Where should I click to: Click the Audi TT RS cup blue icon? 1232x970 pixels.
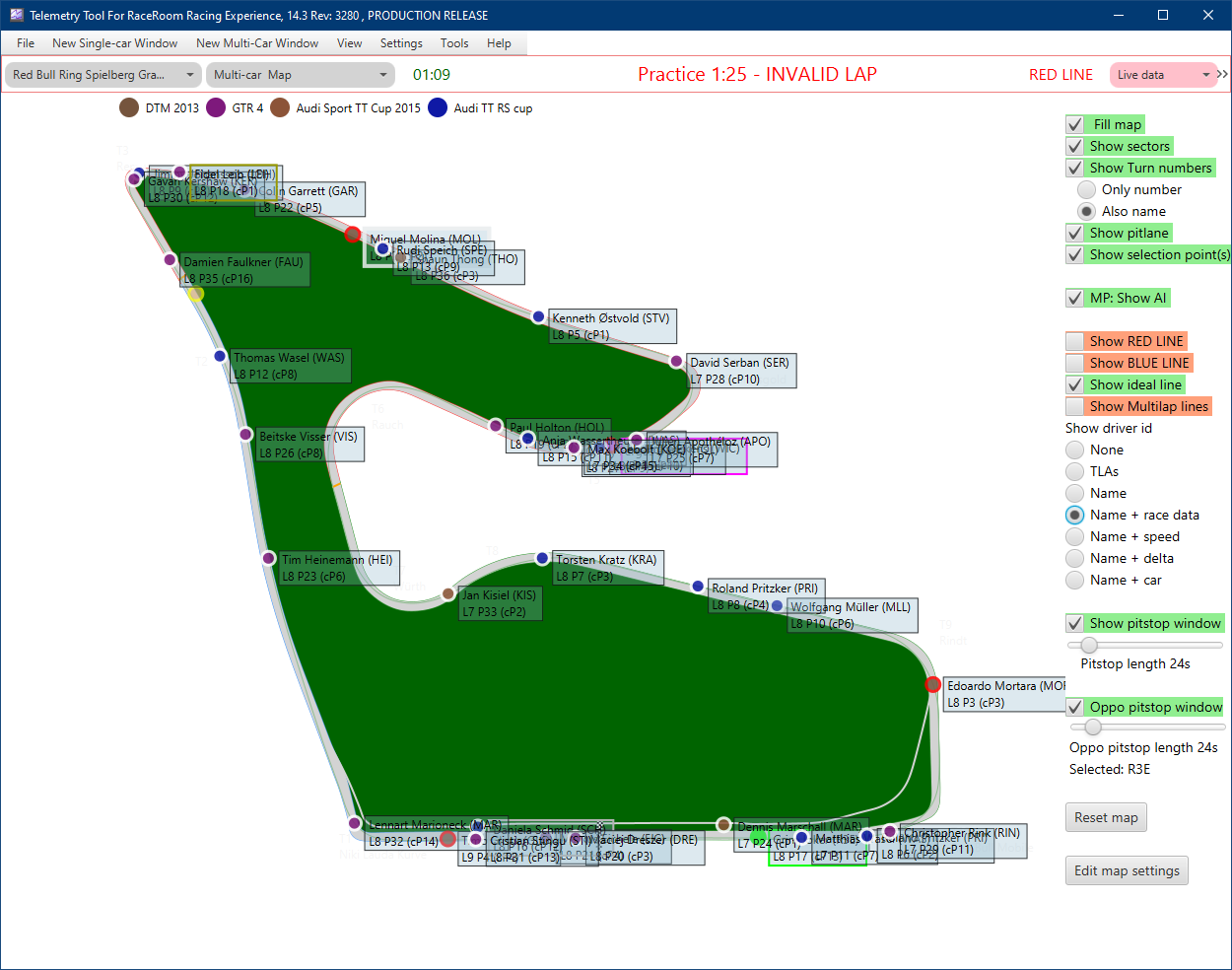pos(437,108)
